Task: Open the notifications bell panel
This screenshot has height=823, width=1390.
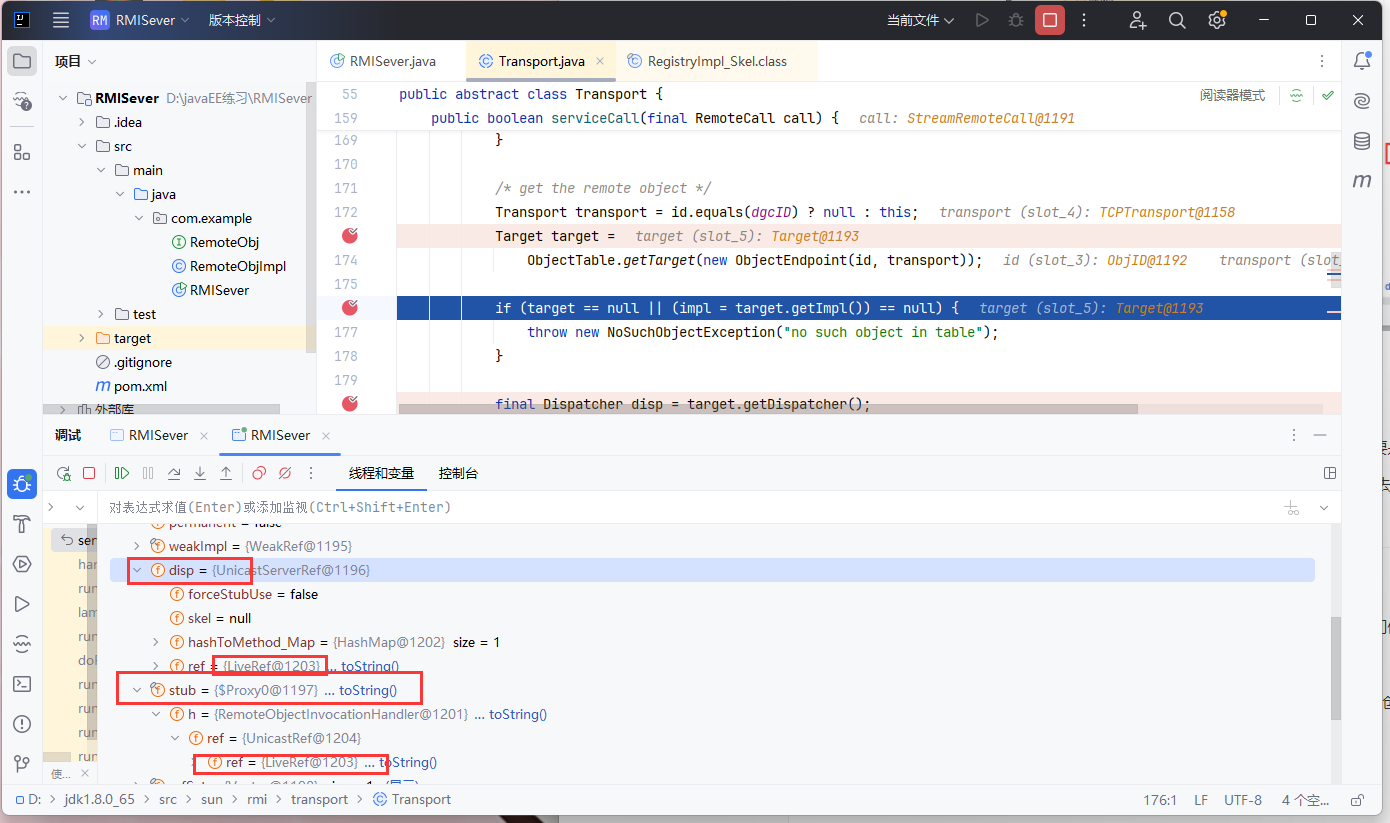Action: point(1361,61)
